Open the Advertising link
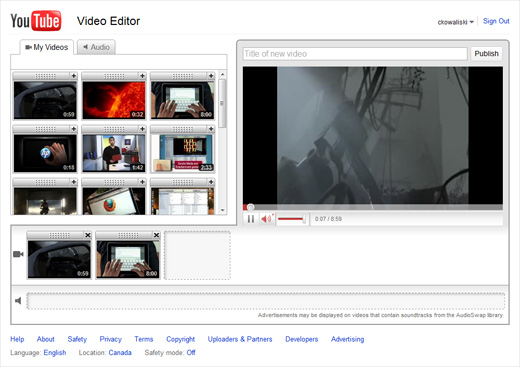This screenshot has height=367, width=520. click(347, 339)
